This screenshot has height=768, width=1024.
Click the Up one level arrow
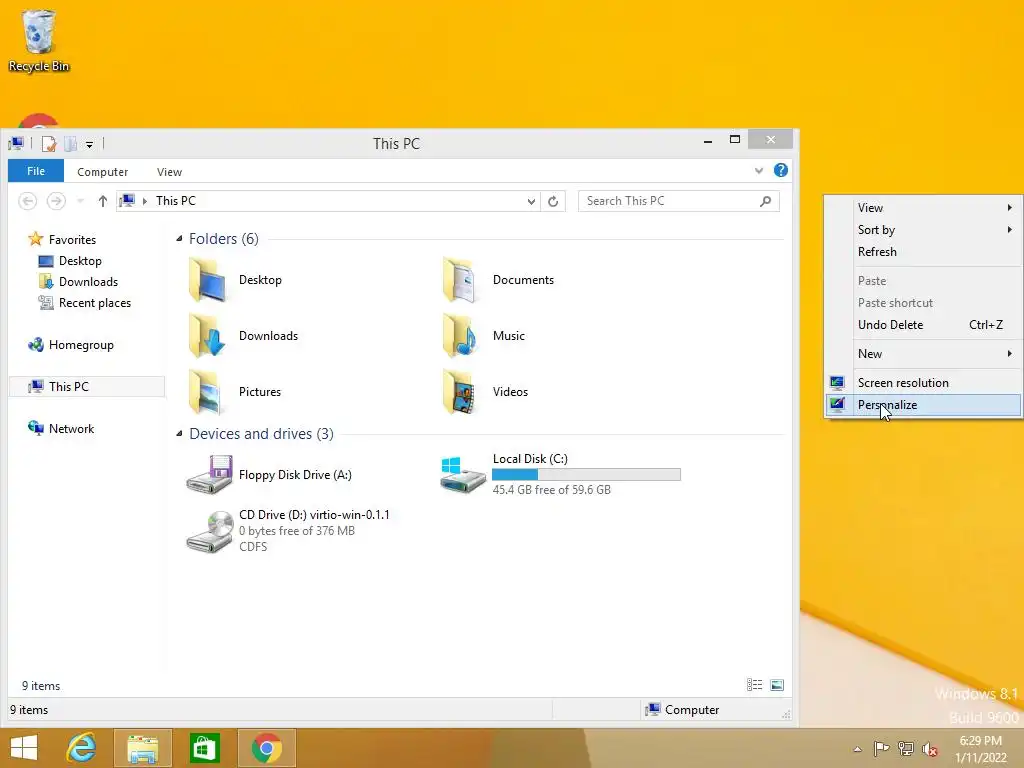click(x=103, y=201)
